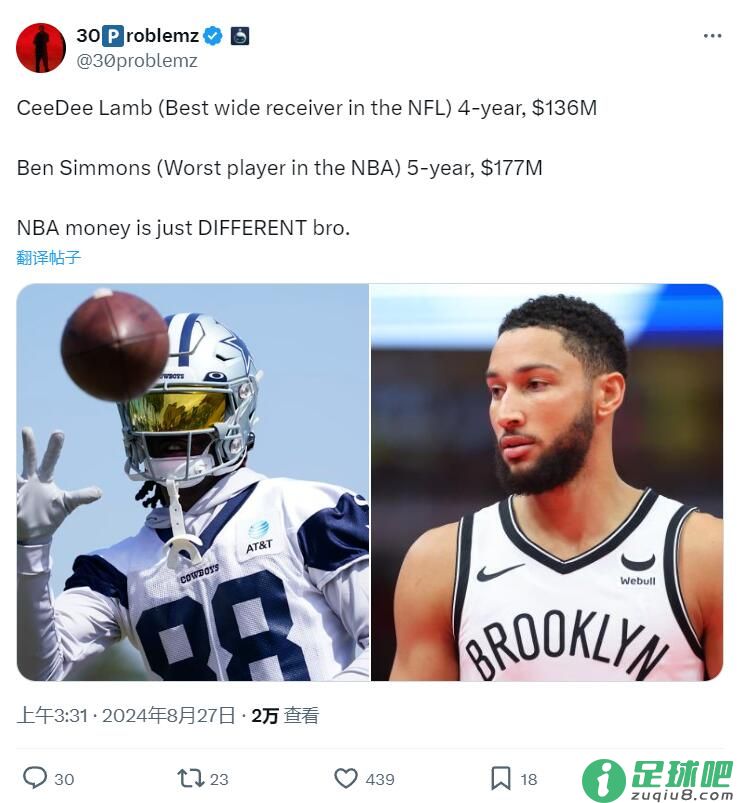
Task: Like the post with heart icon
Action: pyautogui.click(x=346, y=778)
